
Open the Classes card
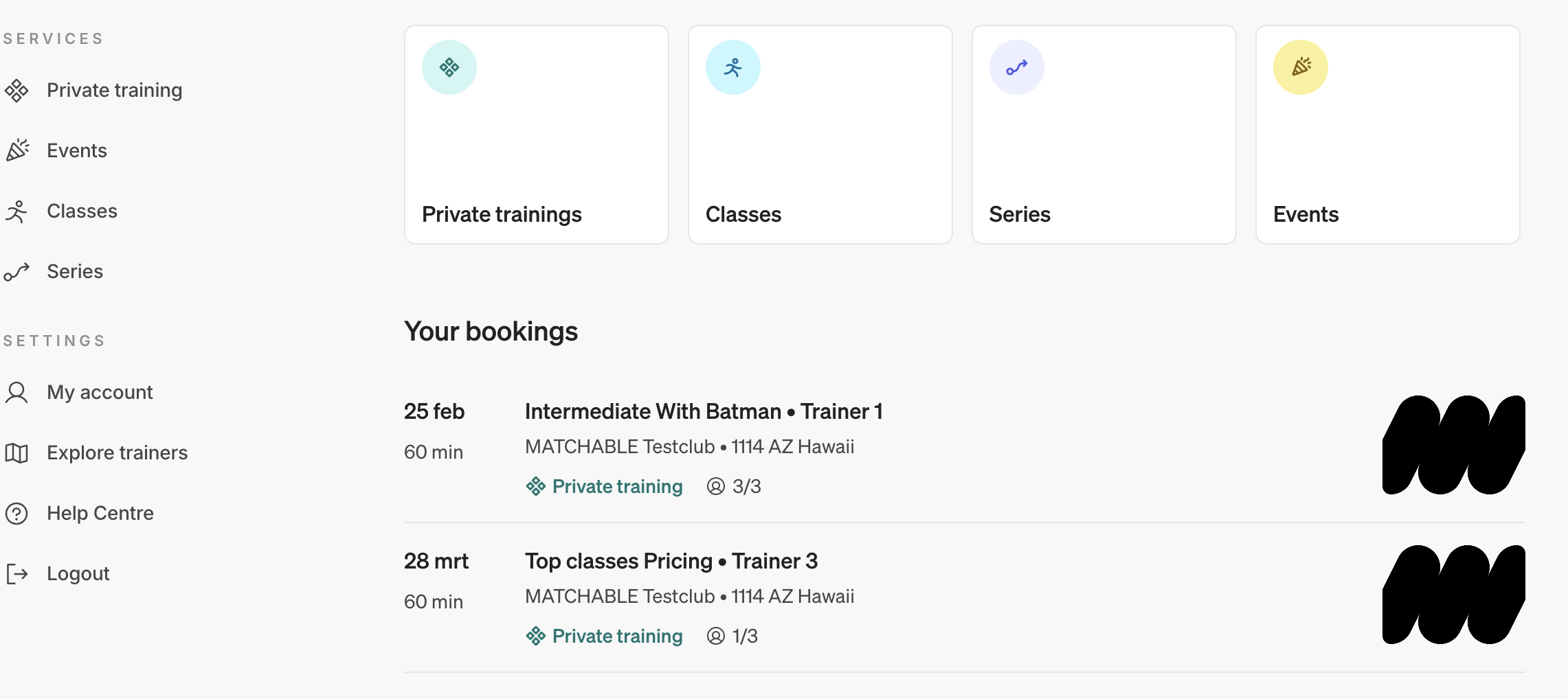pyautogui.click(x=820, y=135)
